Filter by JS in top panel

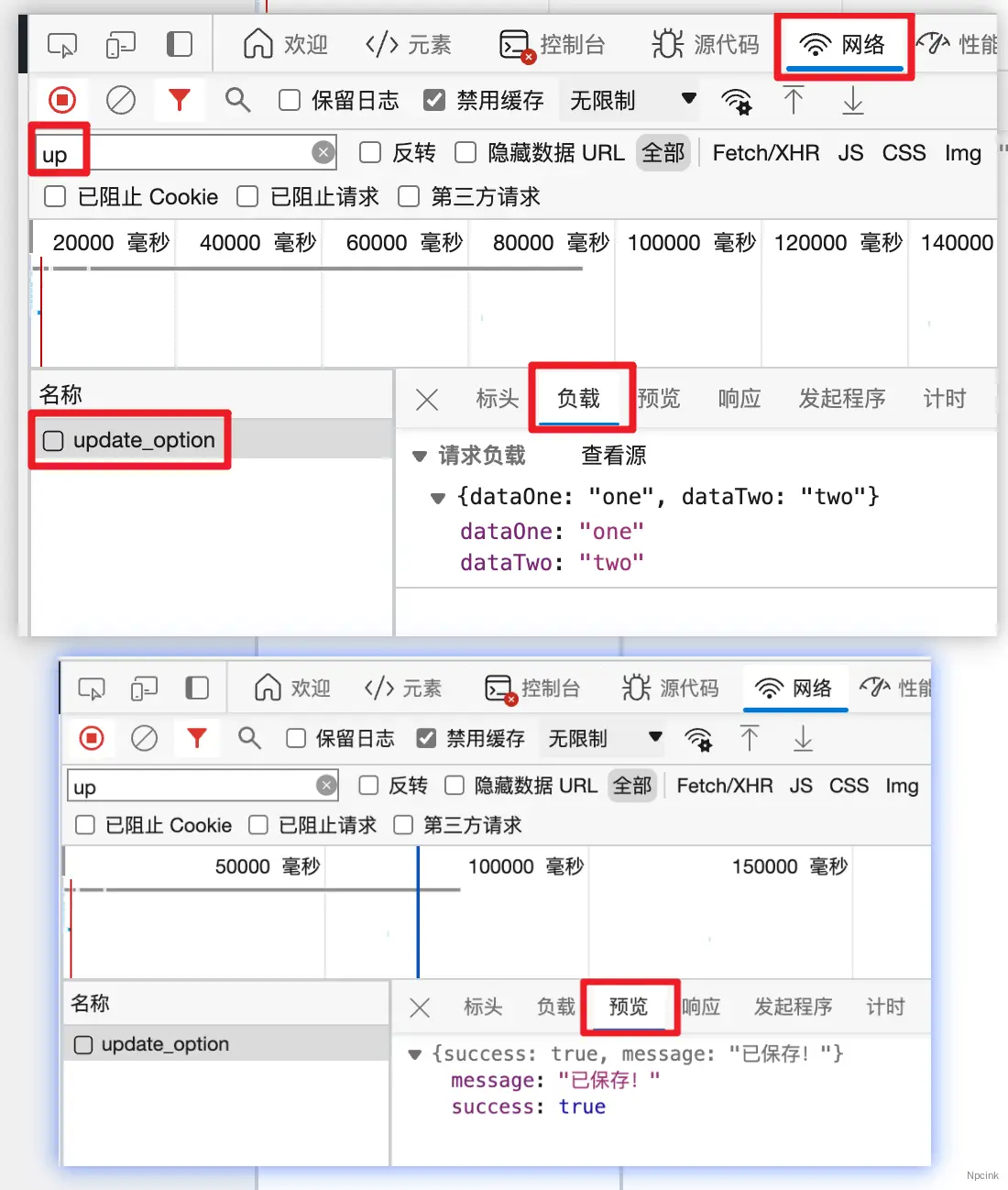pyautogui.click(x=850, y=152)
